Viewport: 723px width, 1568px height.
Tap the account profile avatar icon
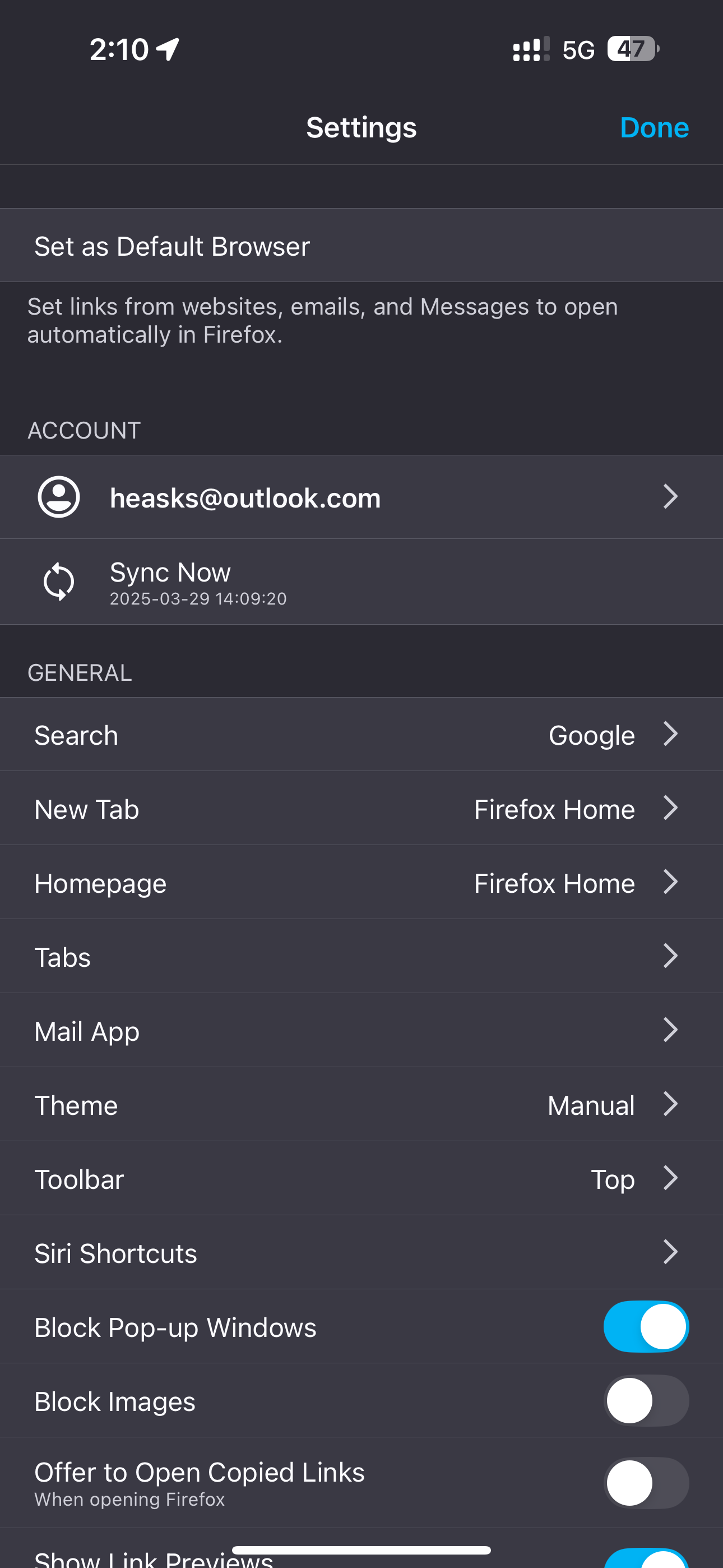59,497
